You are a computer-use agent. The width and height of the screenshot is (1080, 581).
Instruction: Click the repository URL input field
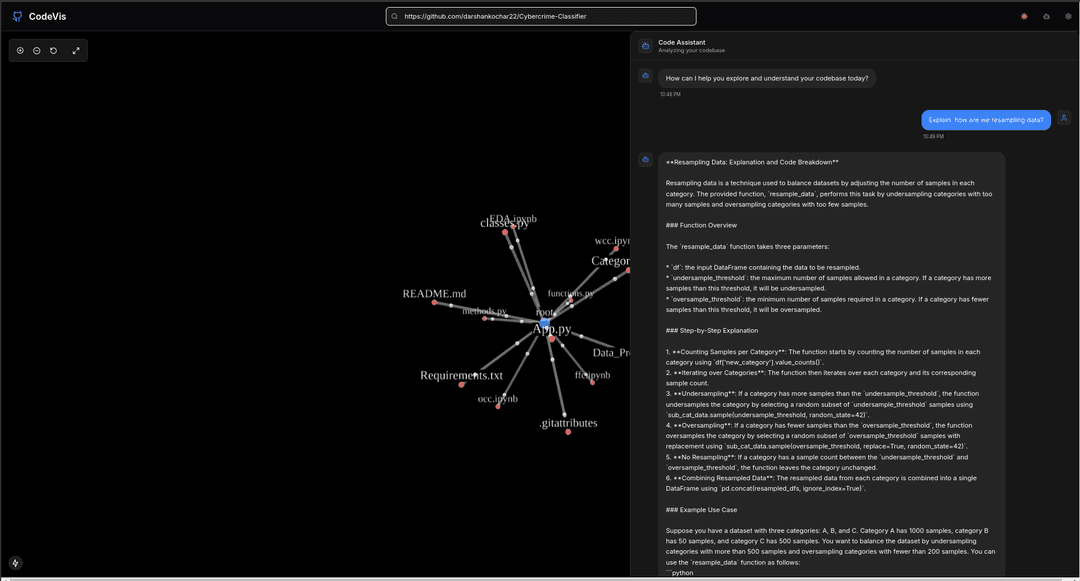click(541, 17)
